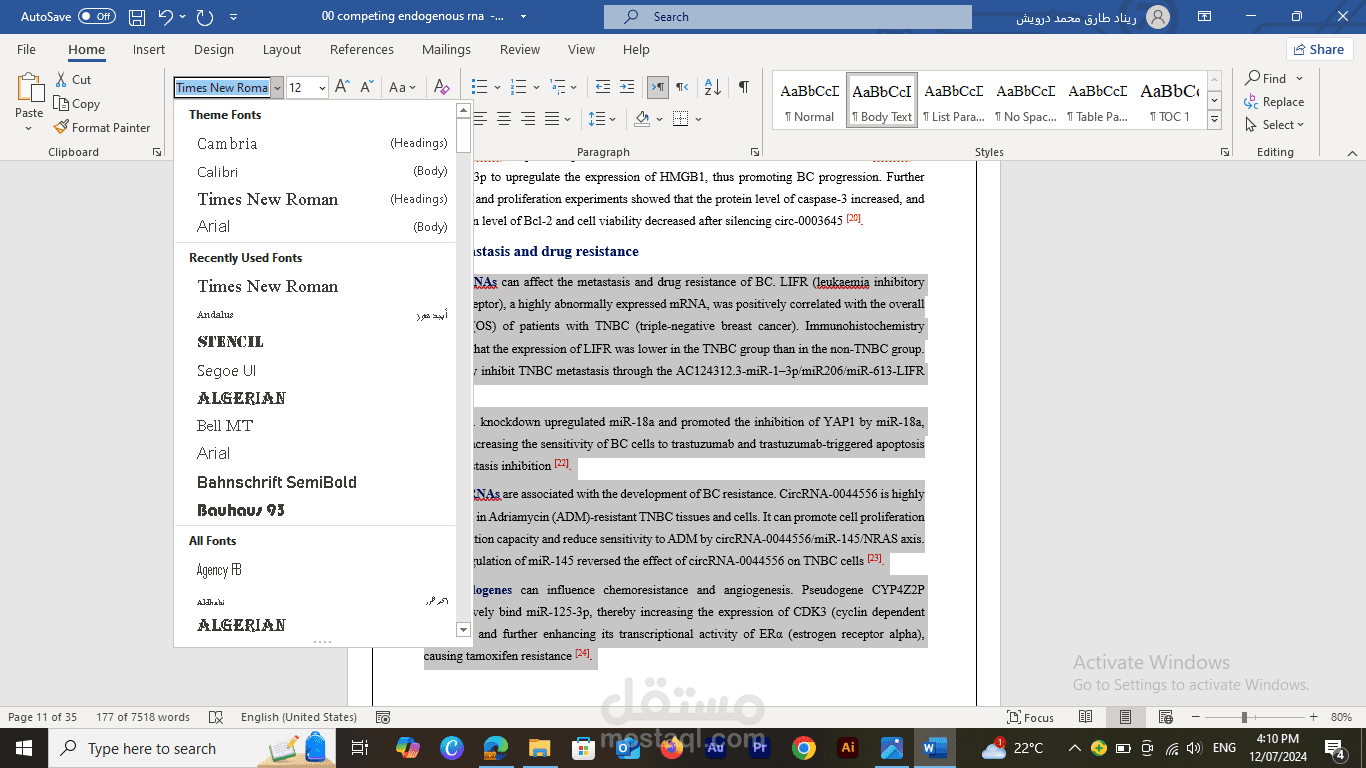Undo the last action
Image resolution: width=1366 pixels, height=768 pixels.
(167, 17)
